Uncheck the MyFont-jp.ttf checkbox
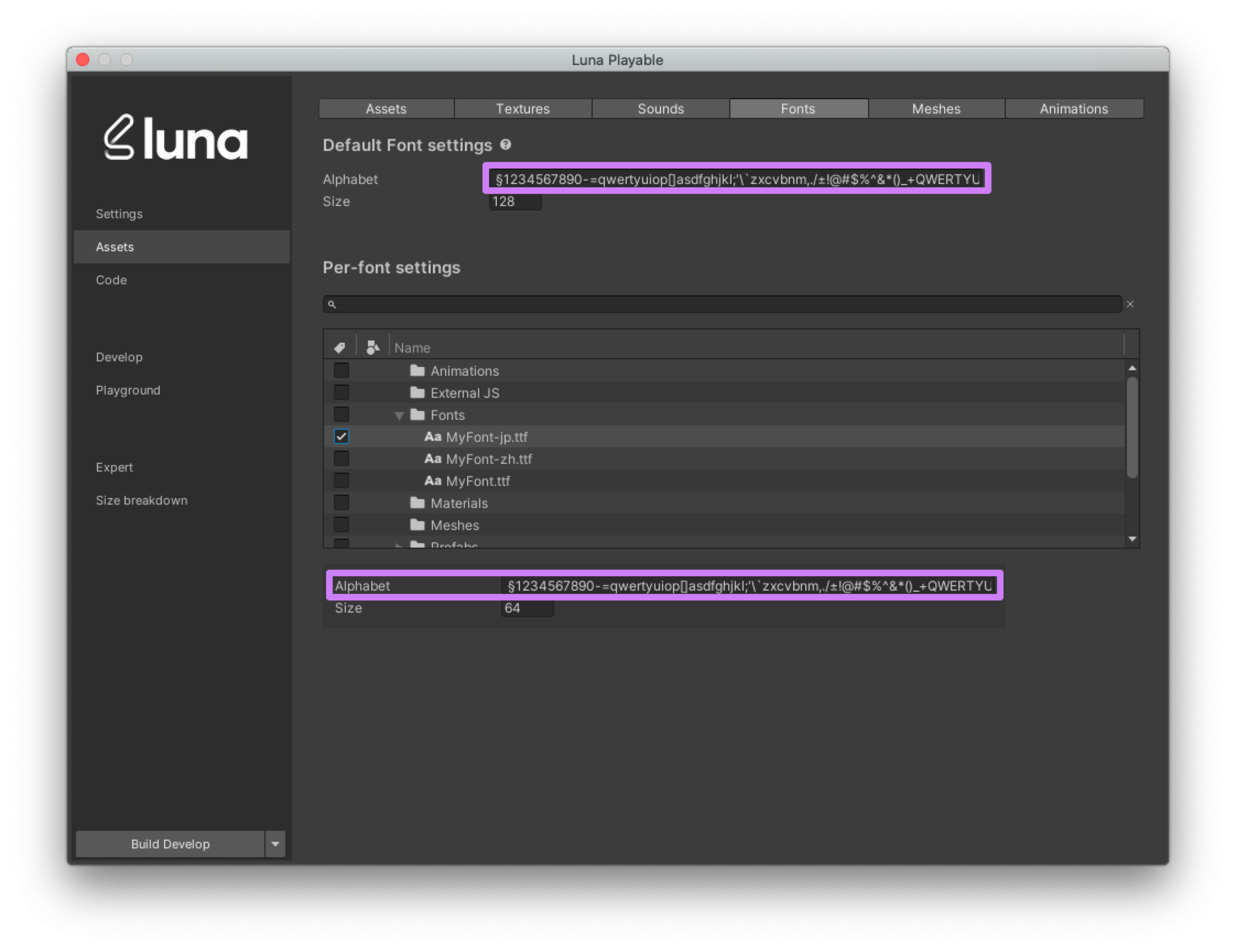This screenshot has width=1236, height=952. pyautogui.click(x=341, y=436)
